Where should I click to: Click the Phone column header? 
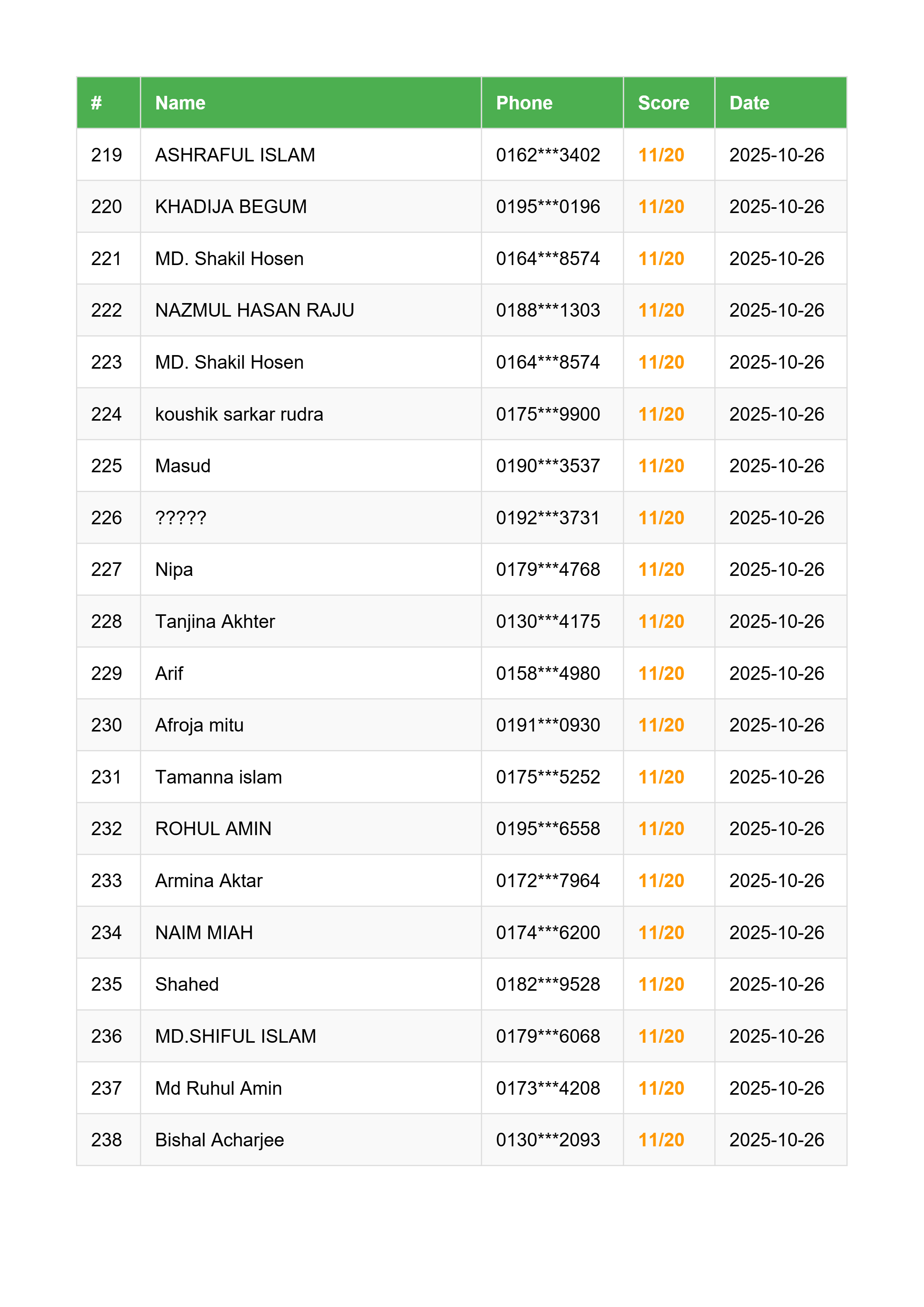pos(523,102)
